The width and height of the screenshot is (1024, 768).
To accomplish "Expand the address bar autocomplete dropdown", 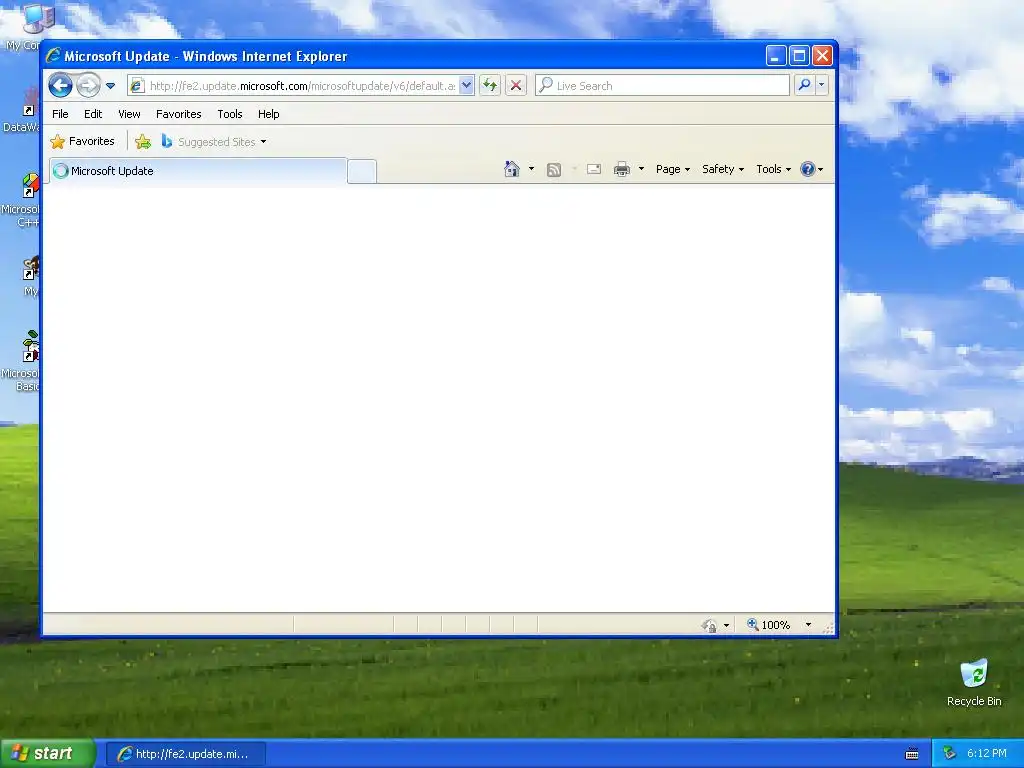I will (x=466, y=86).
